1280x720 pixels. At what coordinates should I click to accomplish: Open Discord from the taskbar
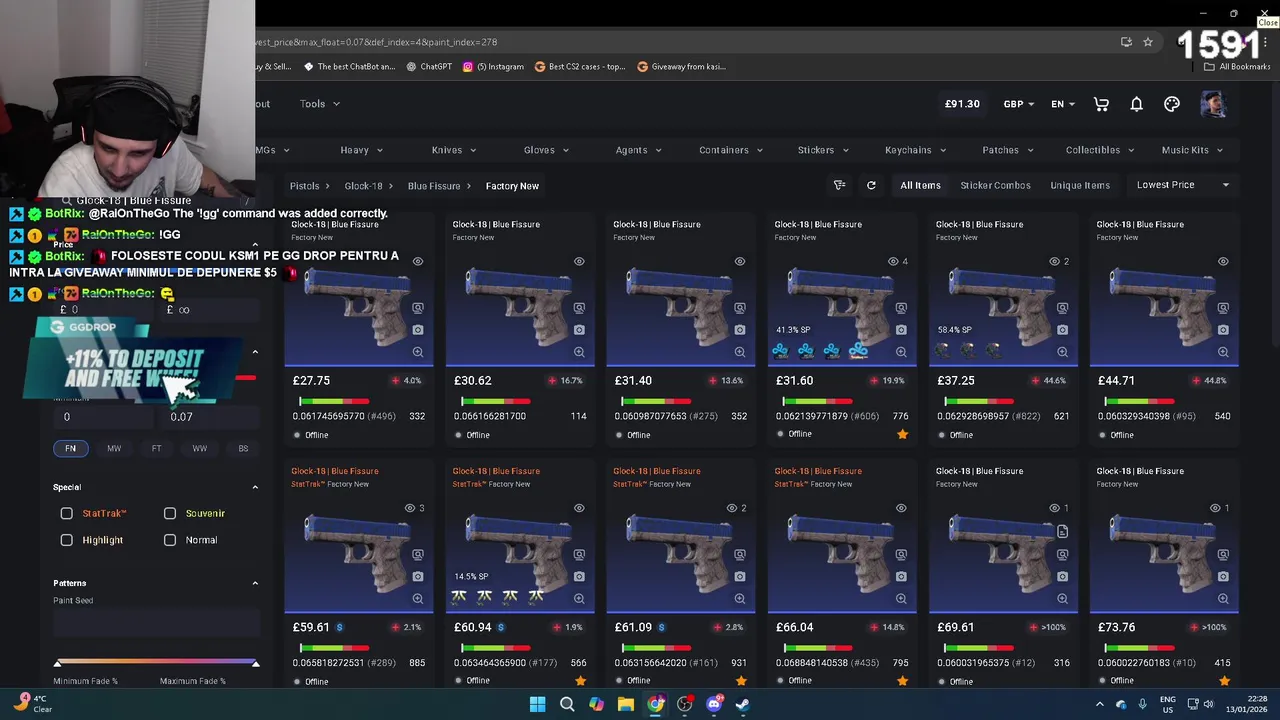tap(714, 704)
